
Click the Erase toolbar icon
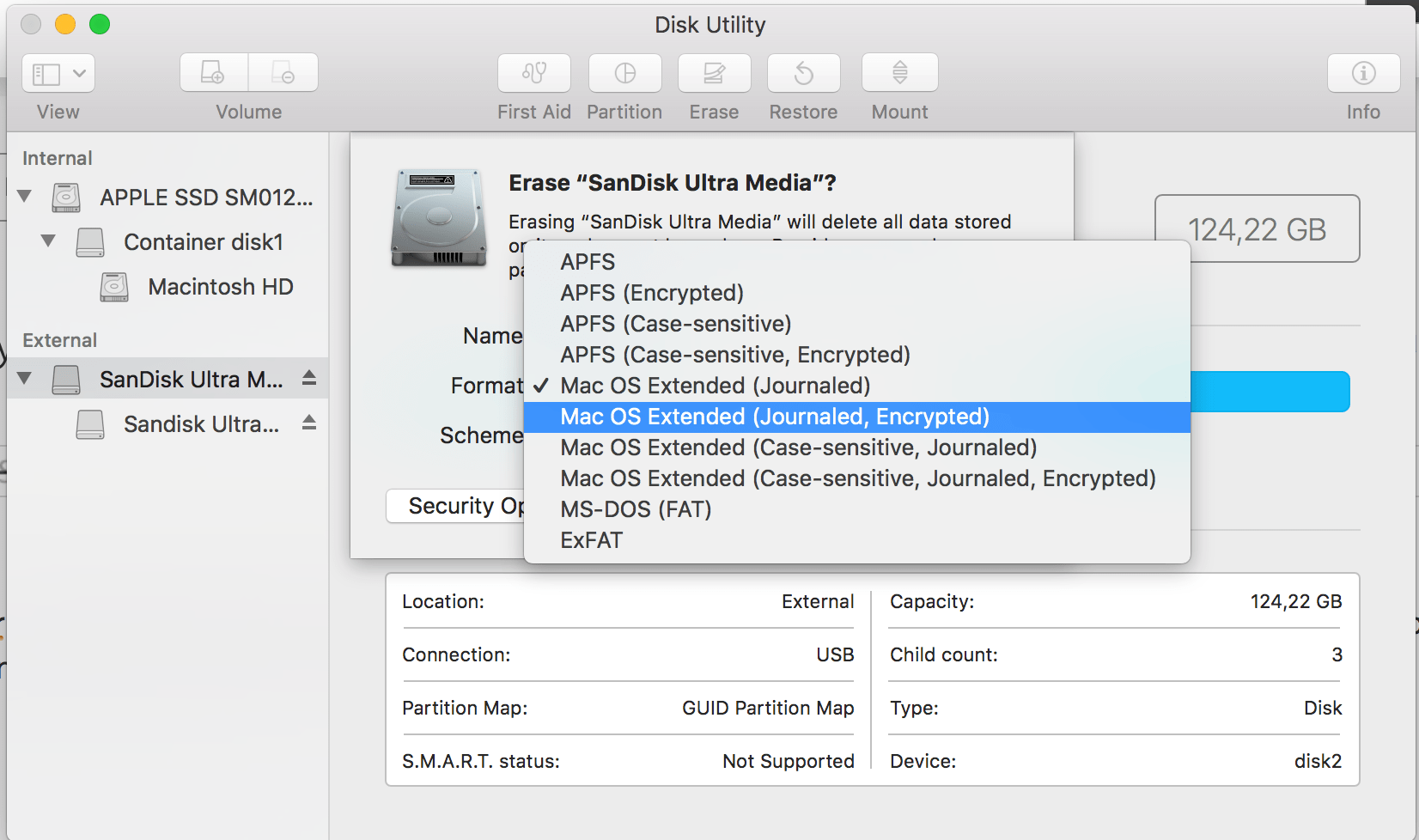pos(714,73)
